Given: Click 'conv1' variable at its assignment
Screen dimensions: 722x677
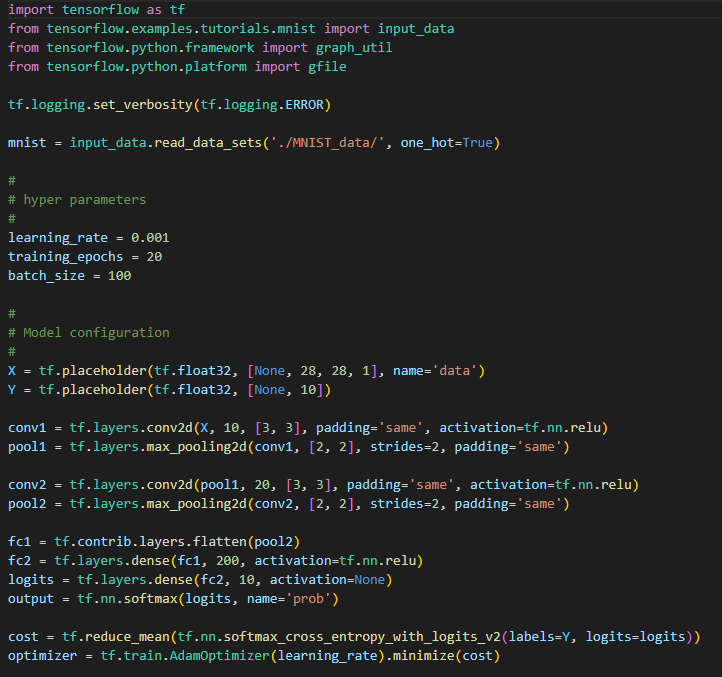Looking at the screenshot, I should pos(27,428).
